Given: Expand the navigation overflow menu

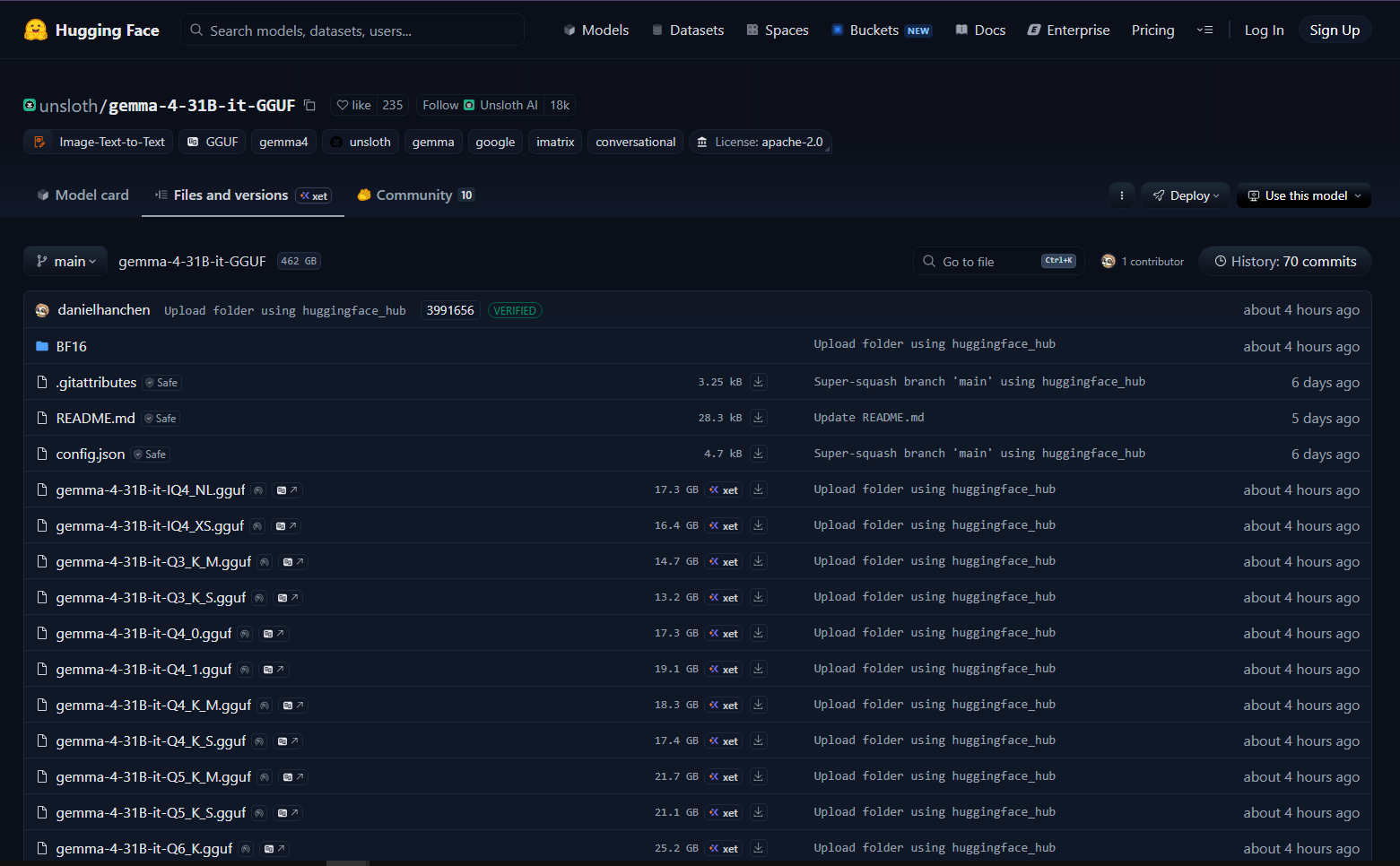Looking at the screenshot, I should click(1204, 30).
